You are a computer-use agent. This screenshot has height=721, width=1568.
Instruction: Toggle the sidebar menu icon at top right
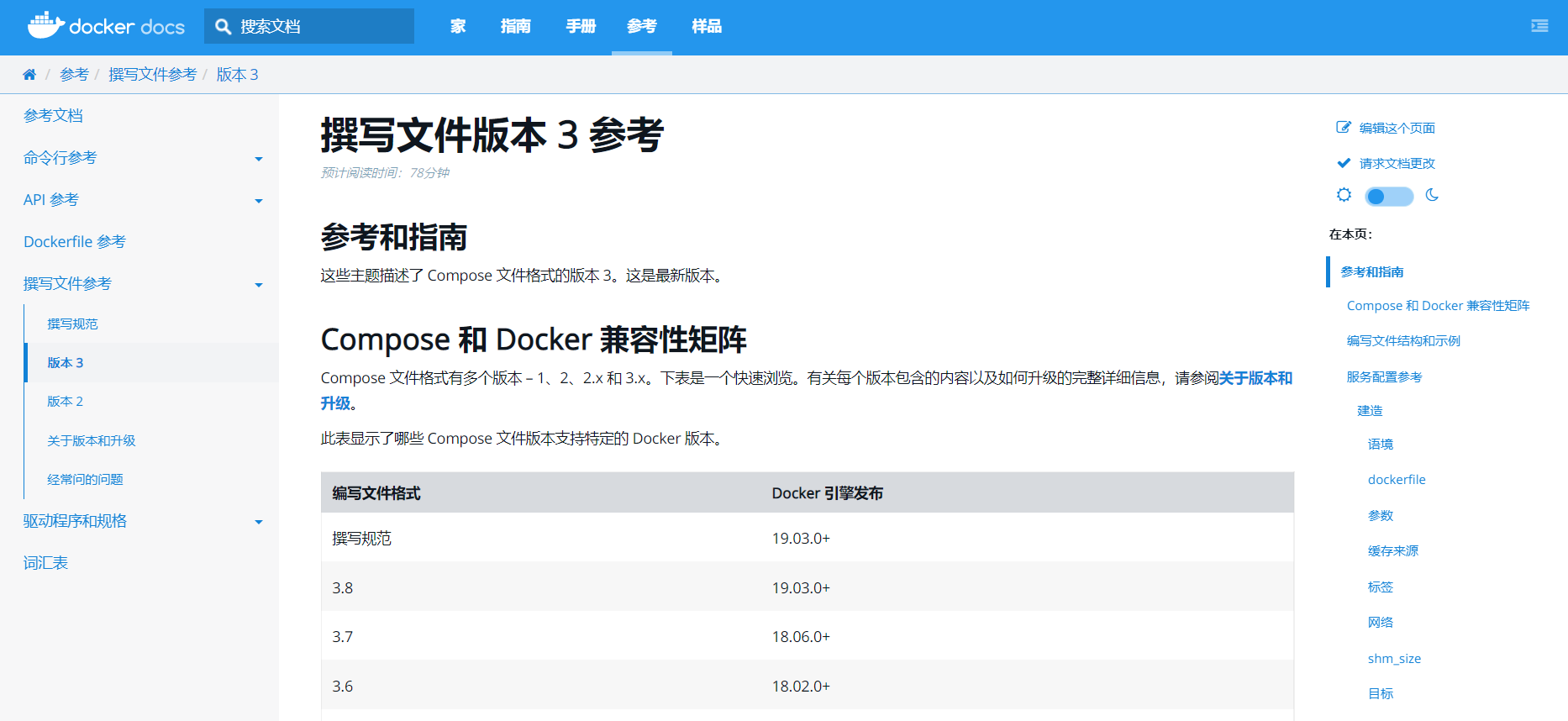tap(1539, 26)
